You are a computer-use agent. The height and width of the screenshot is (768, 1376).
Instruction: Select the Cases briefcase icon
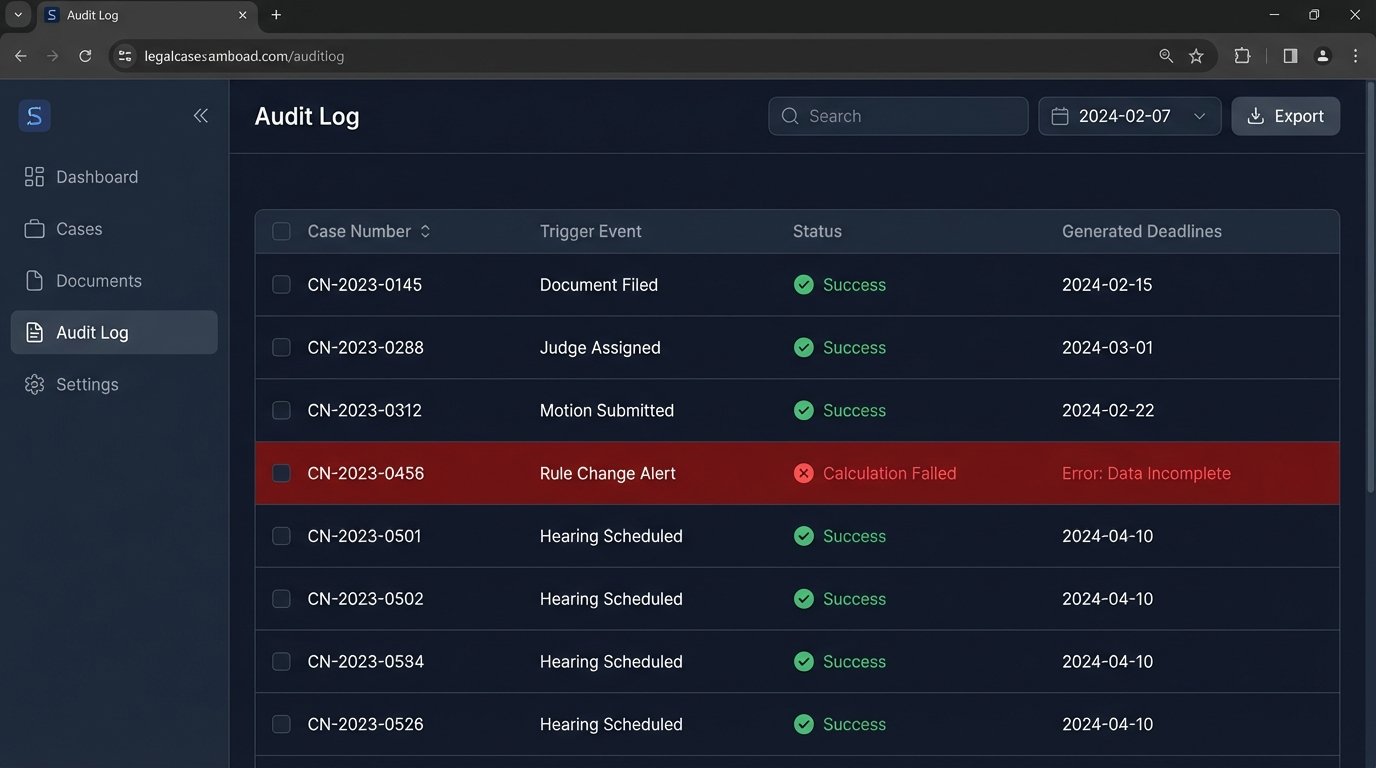pyautogui.click(x=33, y=228)
